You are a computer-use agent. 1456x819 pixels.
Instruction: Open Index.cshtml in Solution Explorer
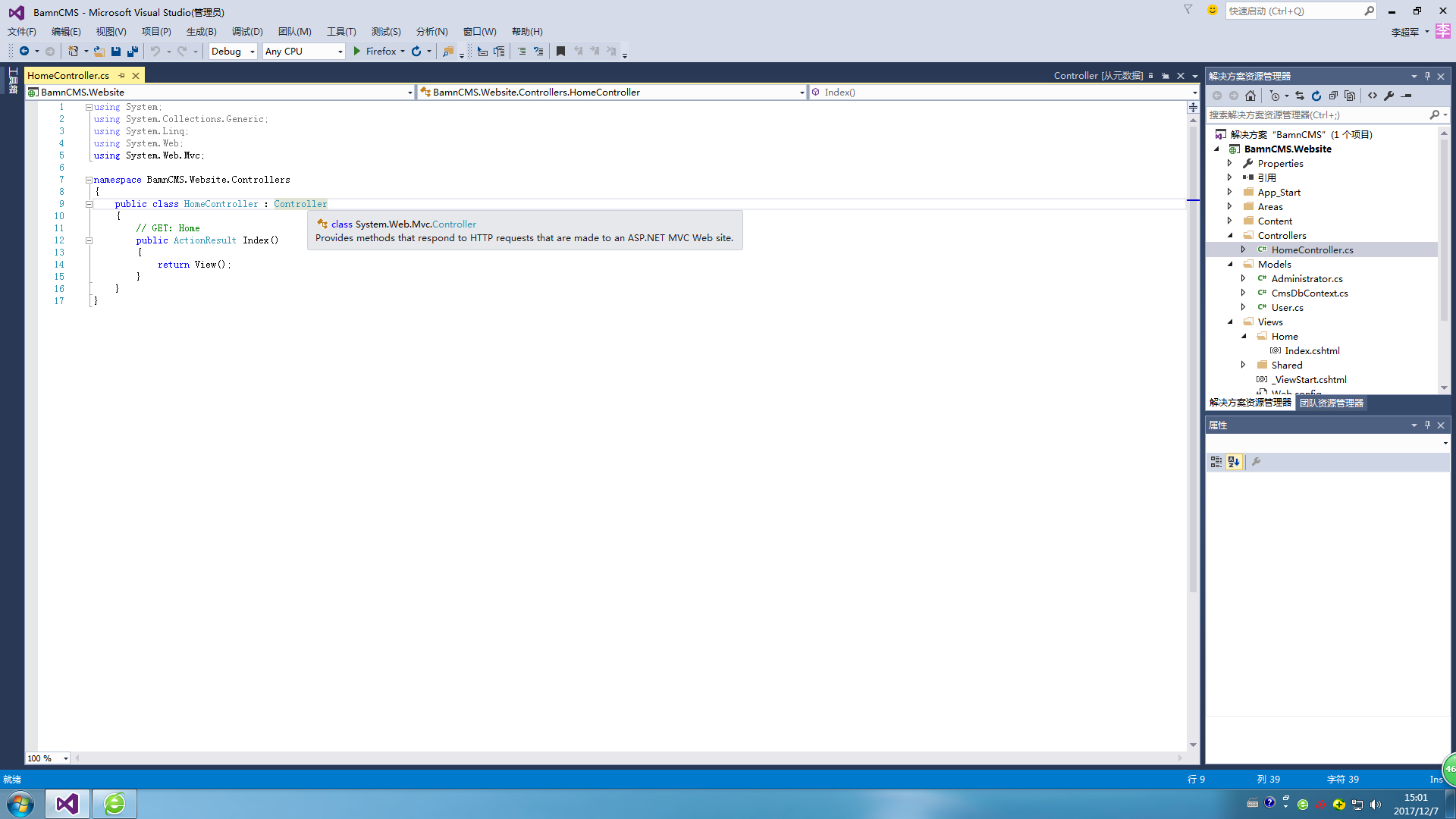[1312, 350]
